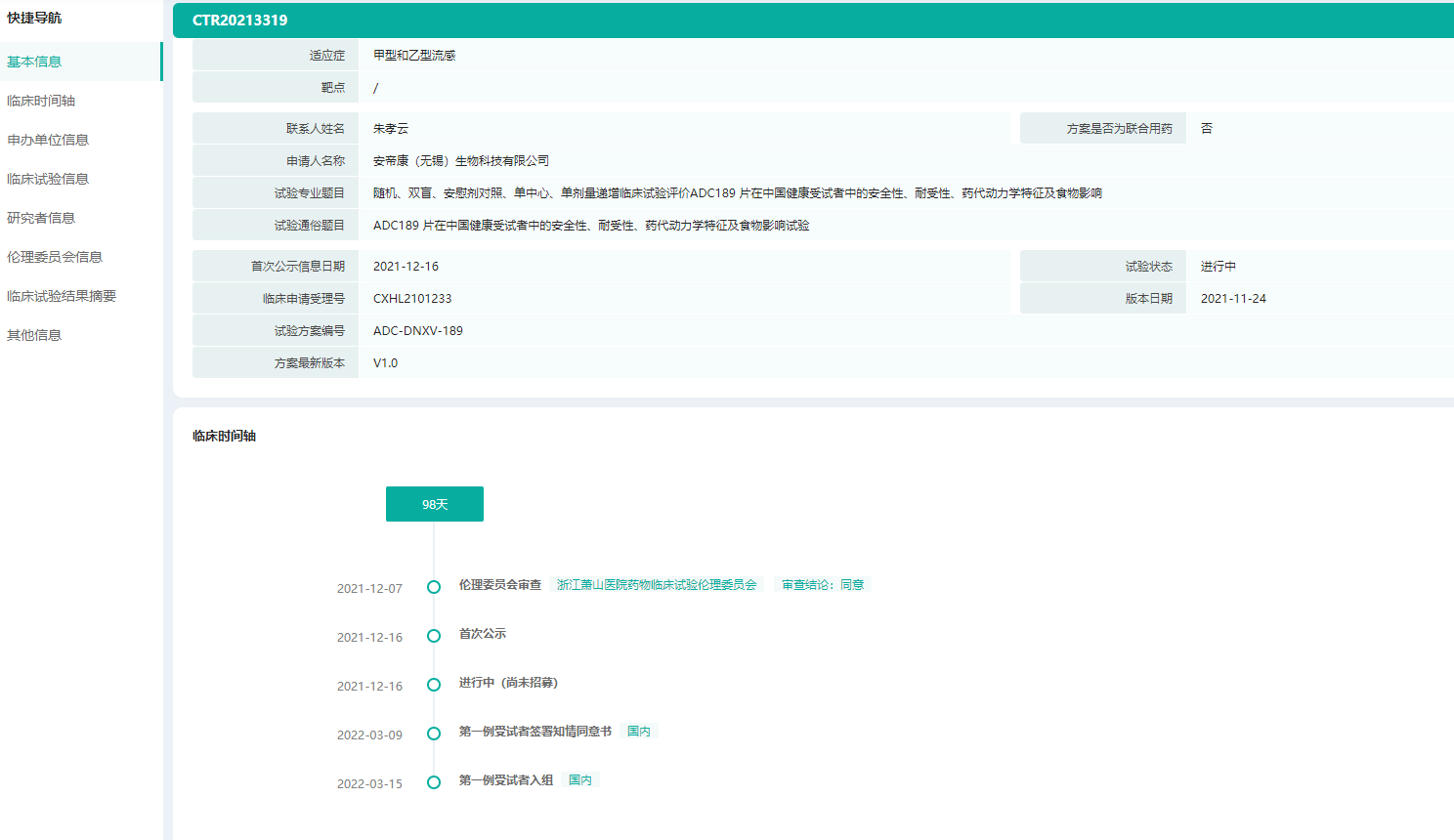This screenshot has width=1454, height=840.
Task: Click applicant 安帝康（无锡）生物科技有限公司
Action: click(461, 161)
